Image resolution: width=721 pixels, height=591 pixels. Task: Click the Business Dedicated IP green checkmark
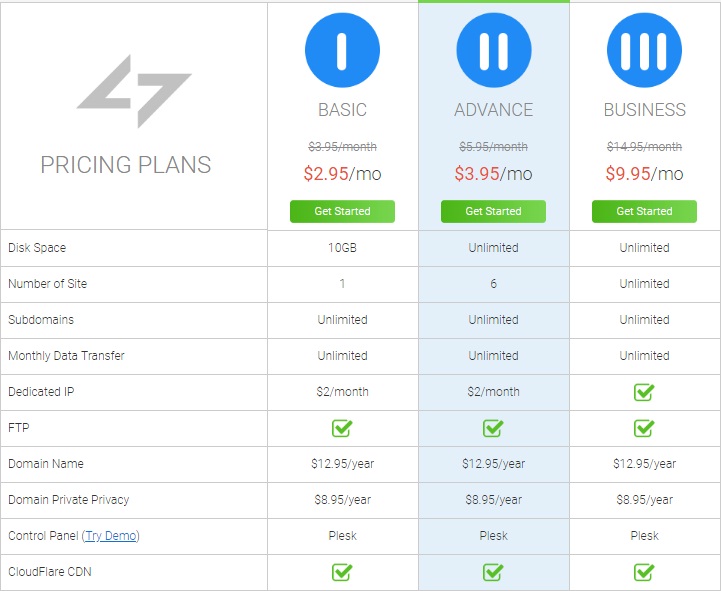[644, 392]
